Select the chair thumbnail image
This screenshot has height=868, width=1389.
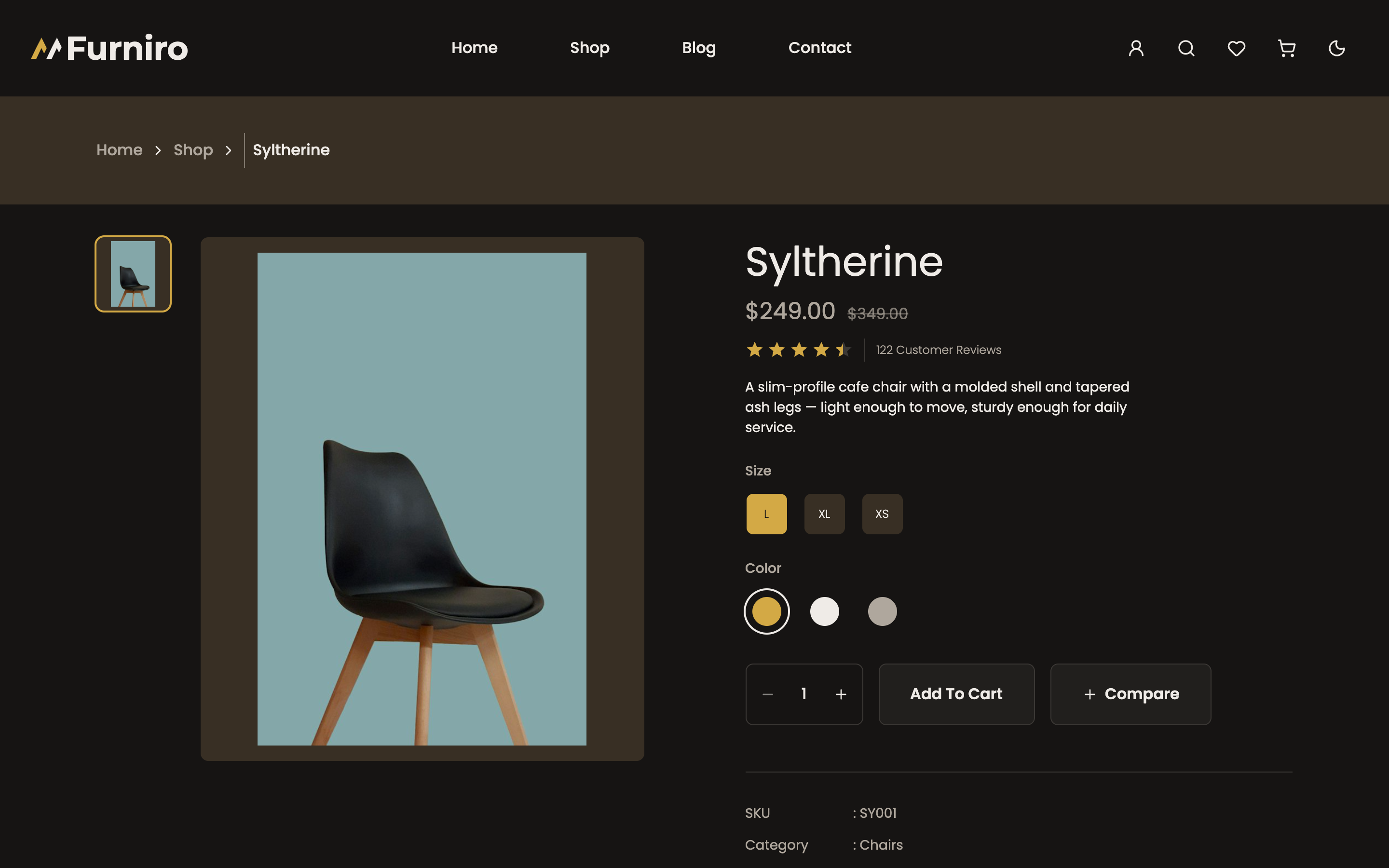pos(133,274)
